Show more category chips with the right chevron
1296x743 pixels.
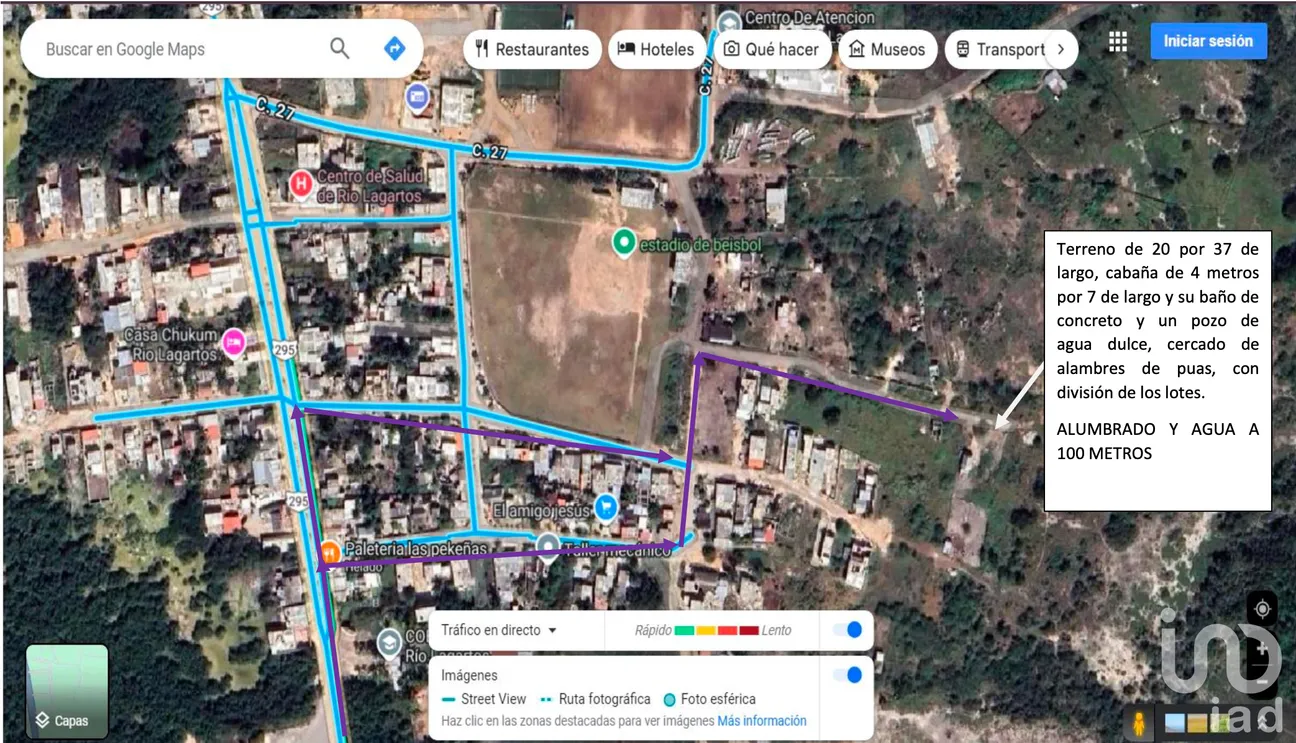1061,49
